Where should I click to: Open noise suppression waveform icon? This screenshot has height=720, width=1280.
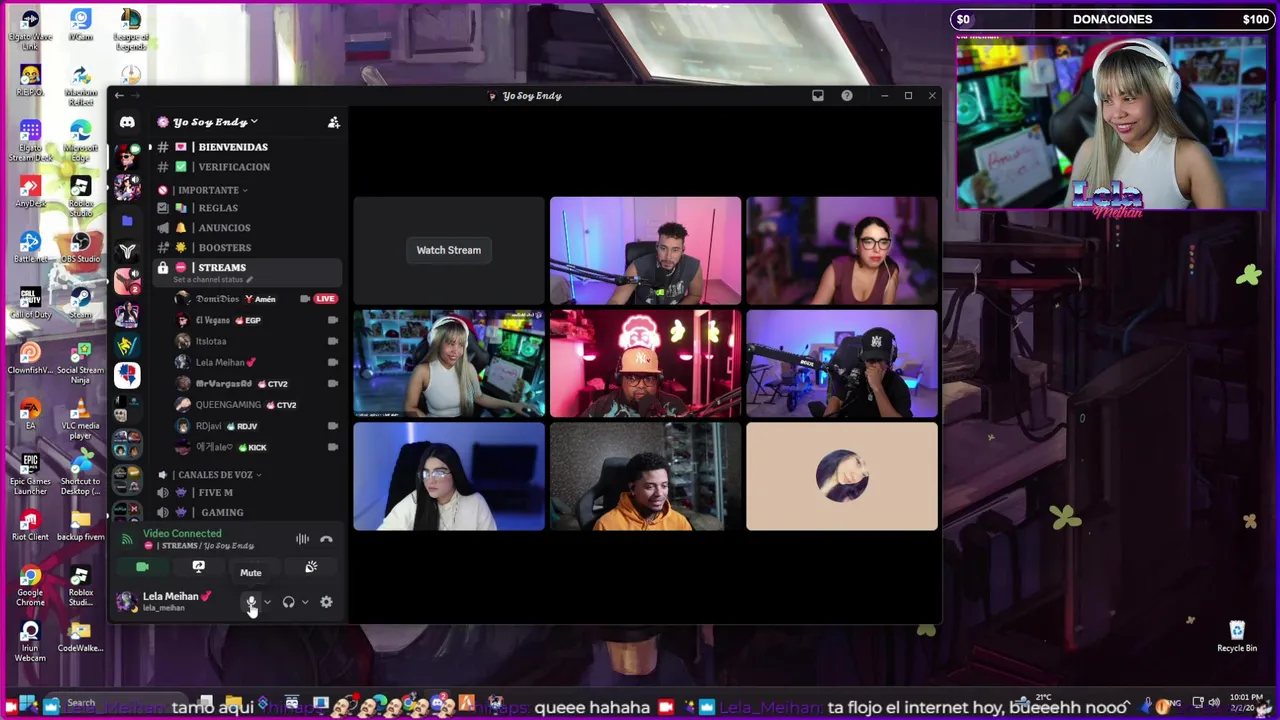[x=302, y=539]
